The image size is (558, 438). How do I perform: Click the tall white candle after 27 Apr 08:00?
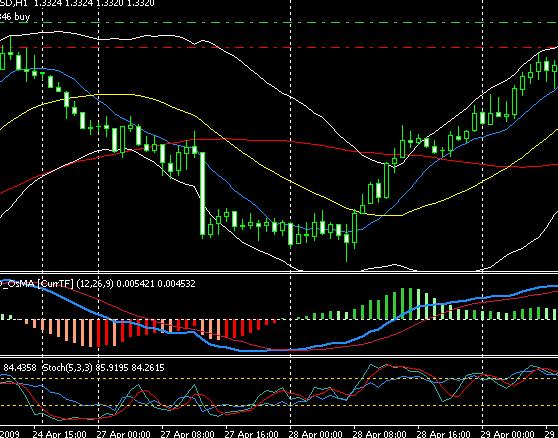coord(202,194)
